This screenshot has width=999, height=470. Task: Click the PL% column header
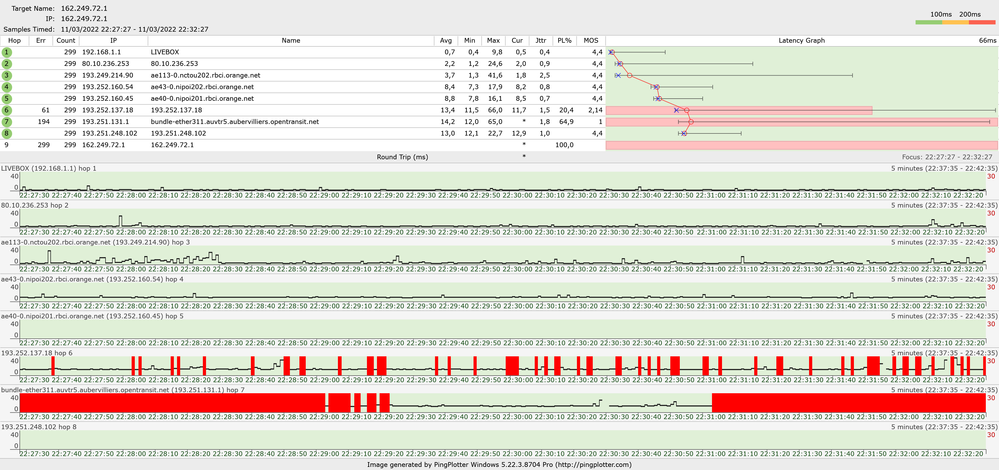point(567,40)
